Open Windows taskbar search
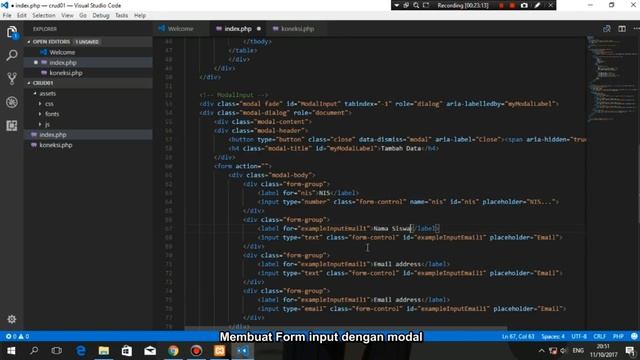The height and width of the screenshot is (360, 640). 34,351
